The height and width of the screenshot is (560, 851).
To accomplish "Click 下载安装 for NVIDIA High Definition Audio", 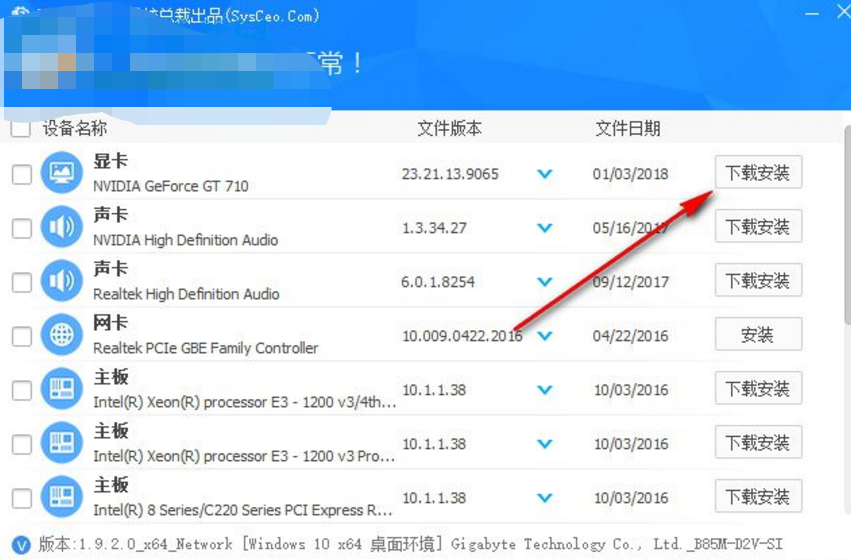I will (758, 226).
